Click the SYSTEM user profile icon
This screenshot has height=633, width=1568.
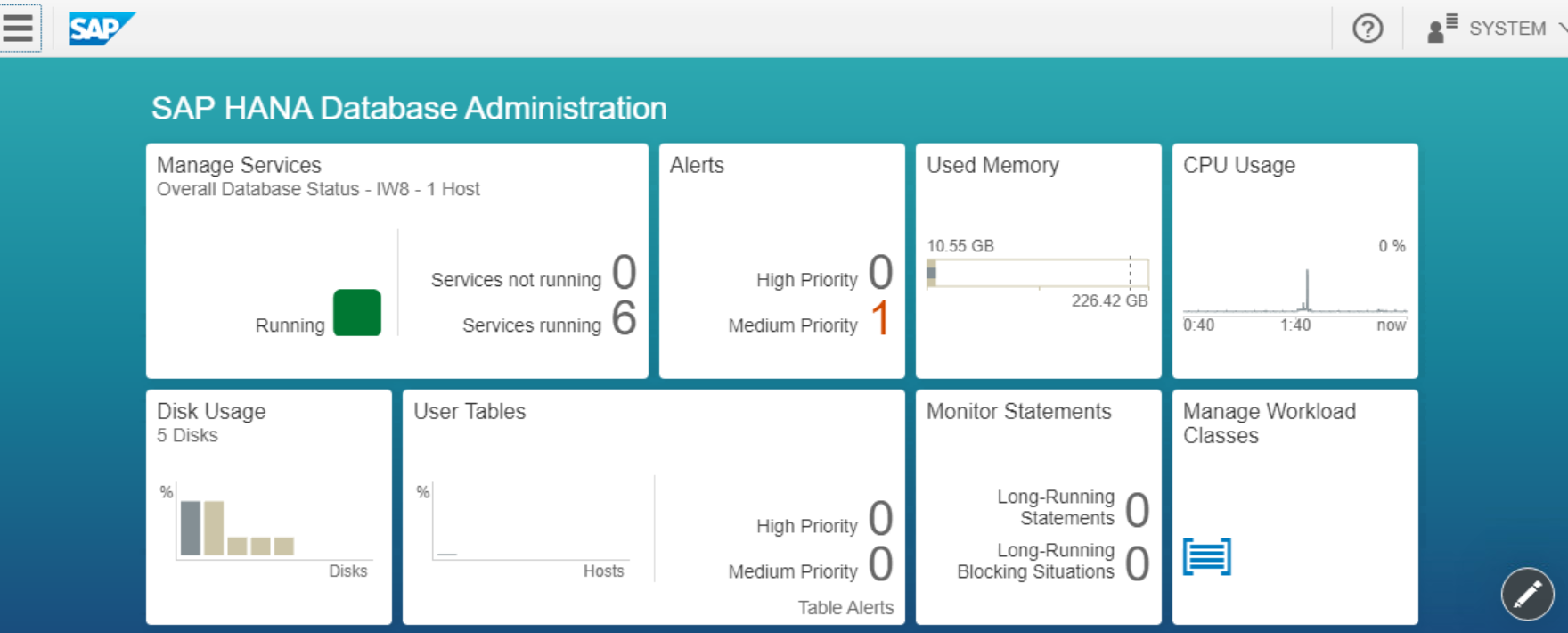click(1441, 29)
